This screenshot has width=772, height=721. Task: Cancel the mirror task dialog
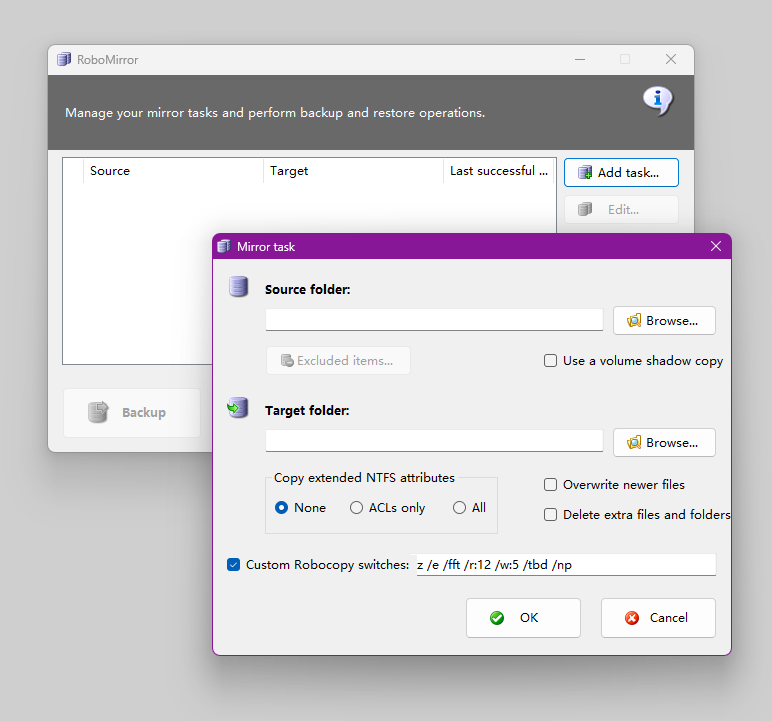(x=658, y=618)
